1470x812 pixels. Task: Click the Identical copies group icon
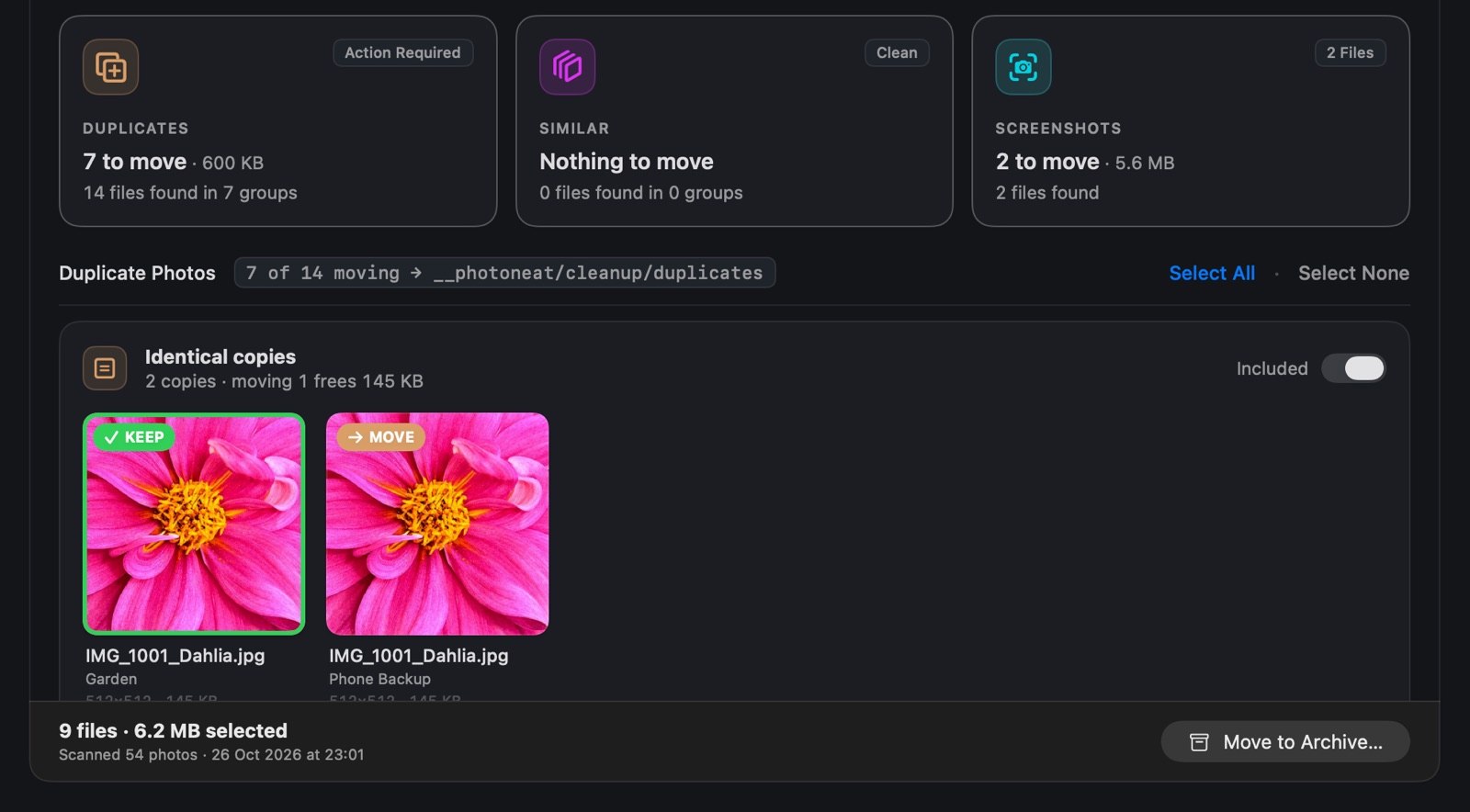pos(105,368)
